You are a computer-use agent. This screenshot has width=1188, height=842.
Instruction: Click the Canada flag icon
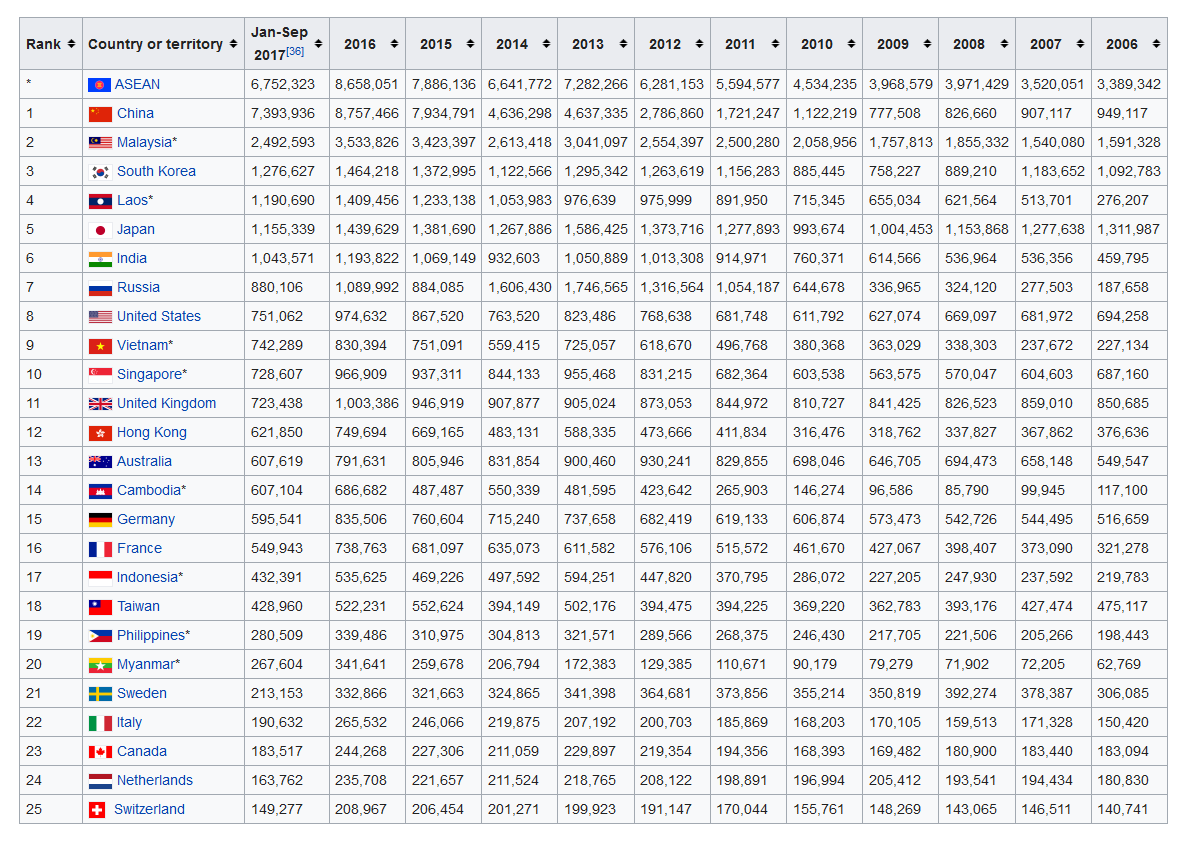(x=100, y=753)
